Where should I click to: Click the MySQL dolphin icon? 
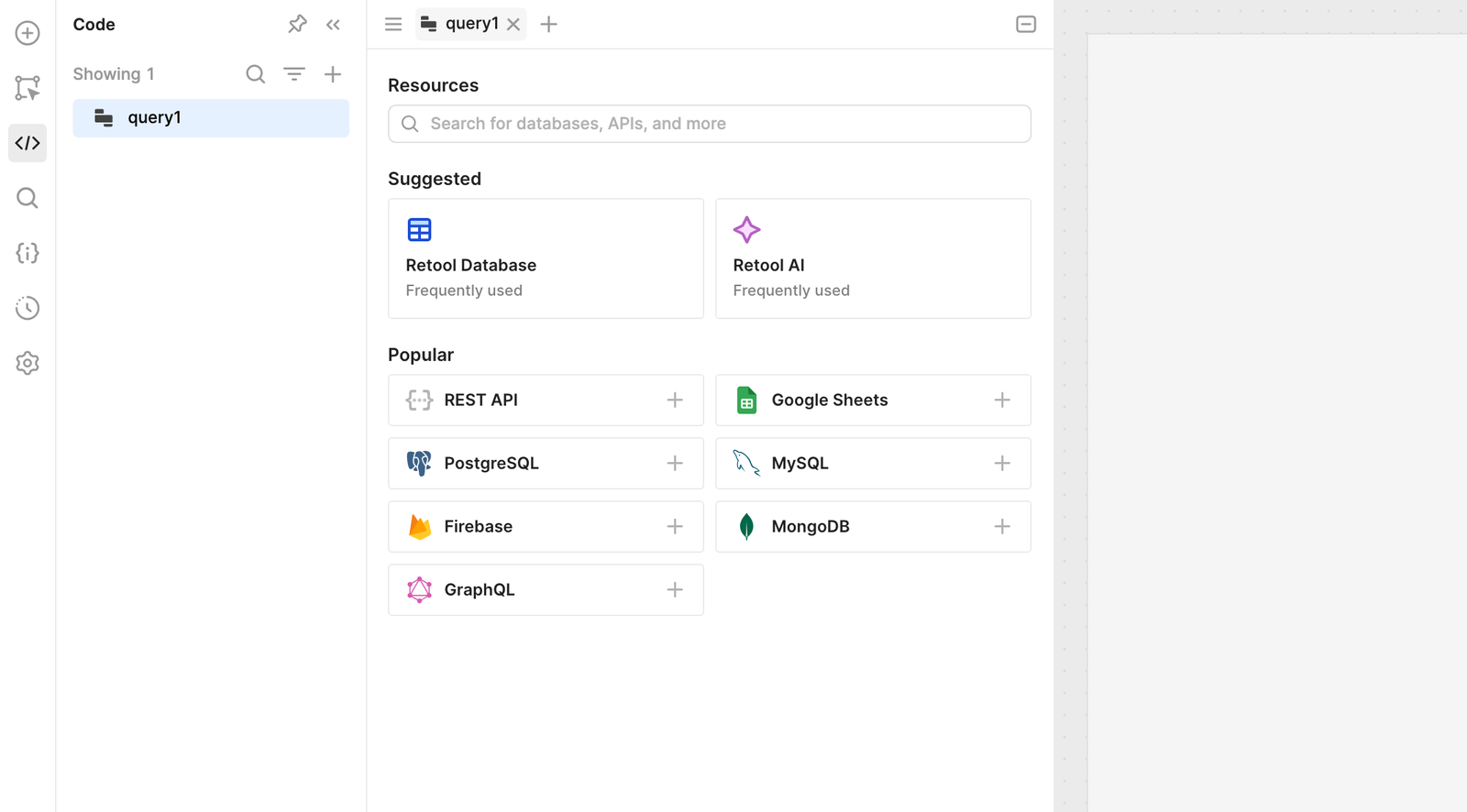pos(746,464)
